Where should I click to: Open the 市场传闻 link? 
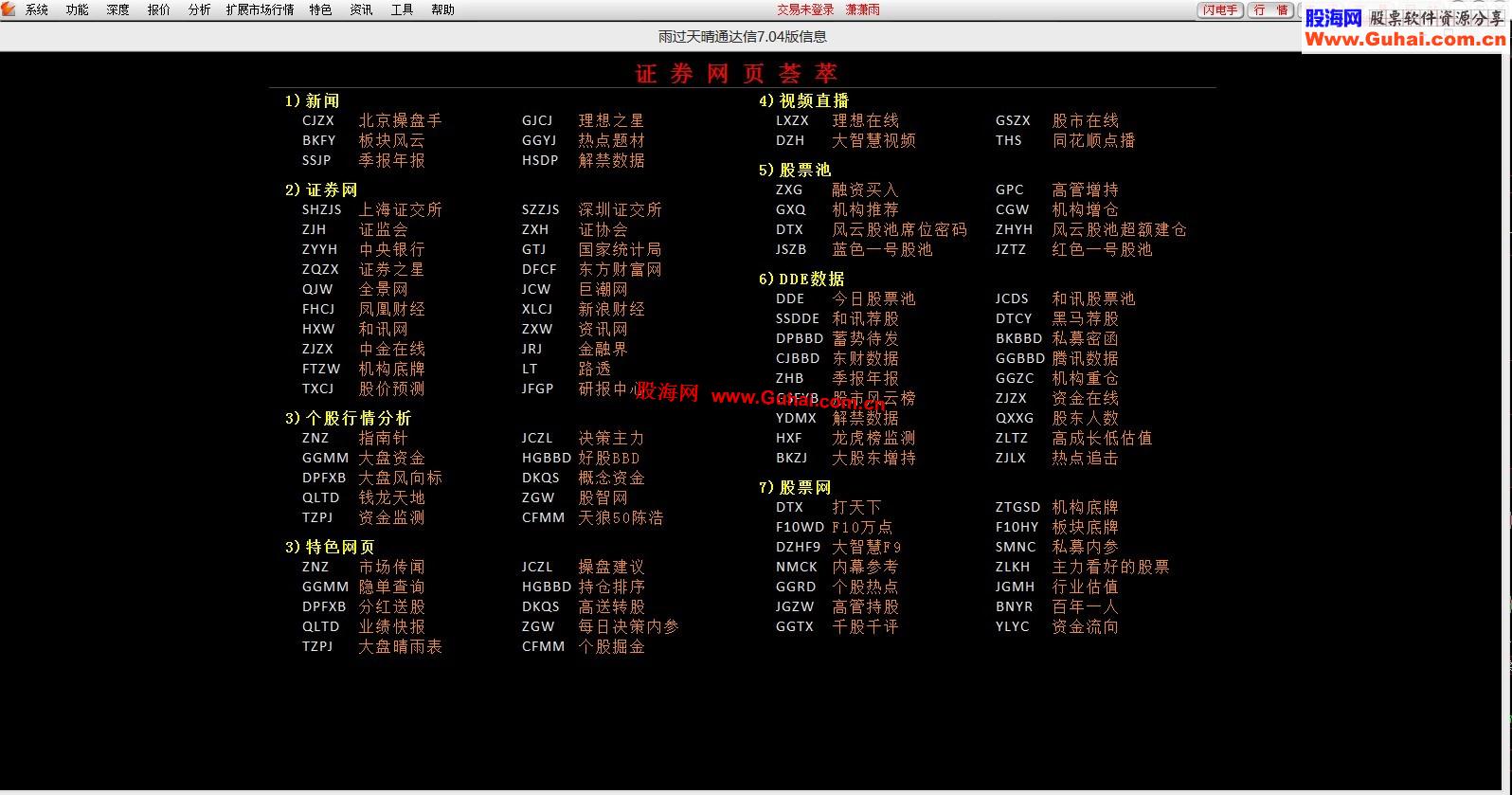click(x=392, y=567)
